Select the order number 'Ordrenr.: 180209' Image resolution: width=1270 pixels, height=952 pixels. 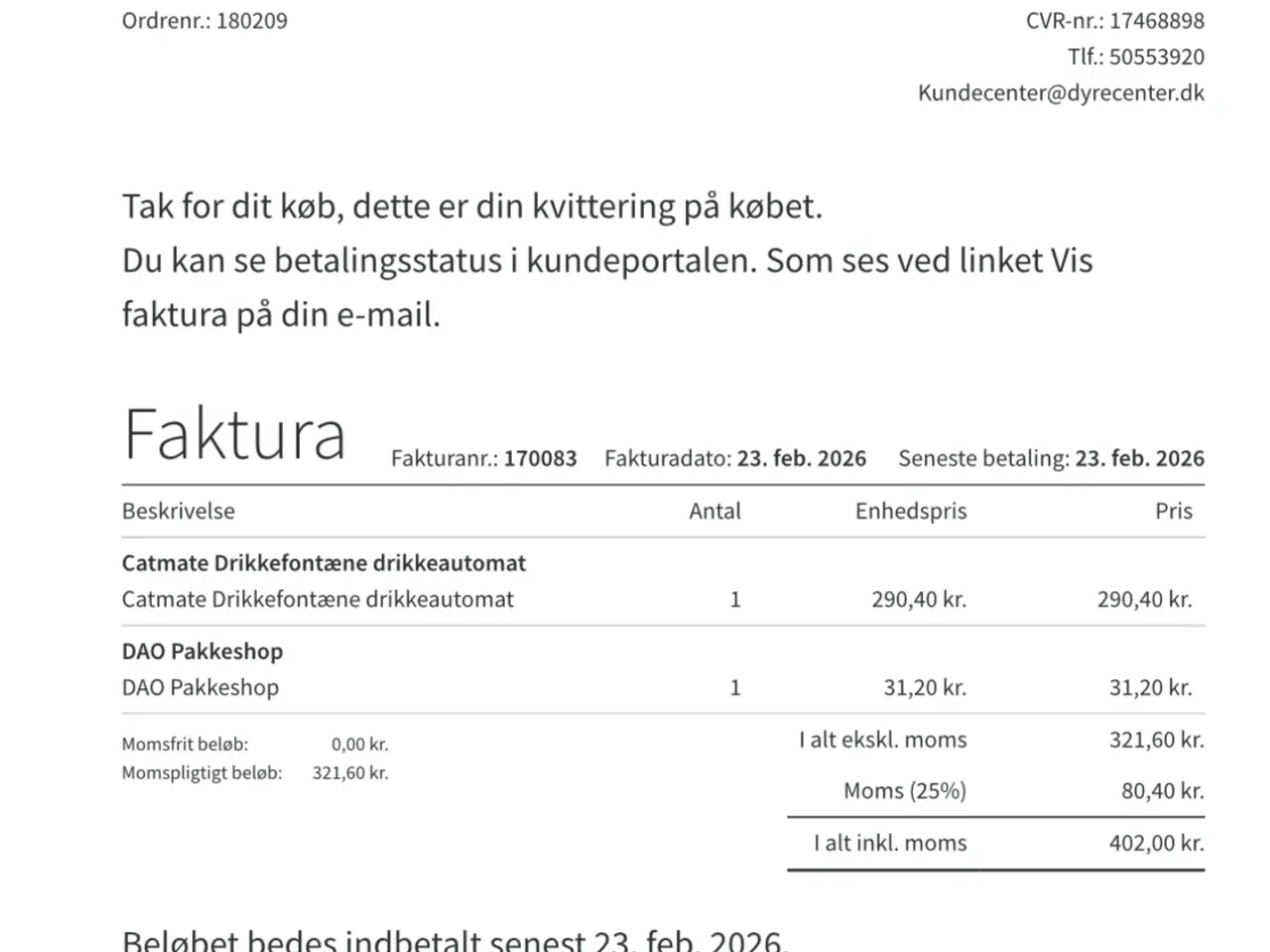coord(204,21)
